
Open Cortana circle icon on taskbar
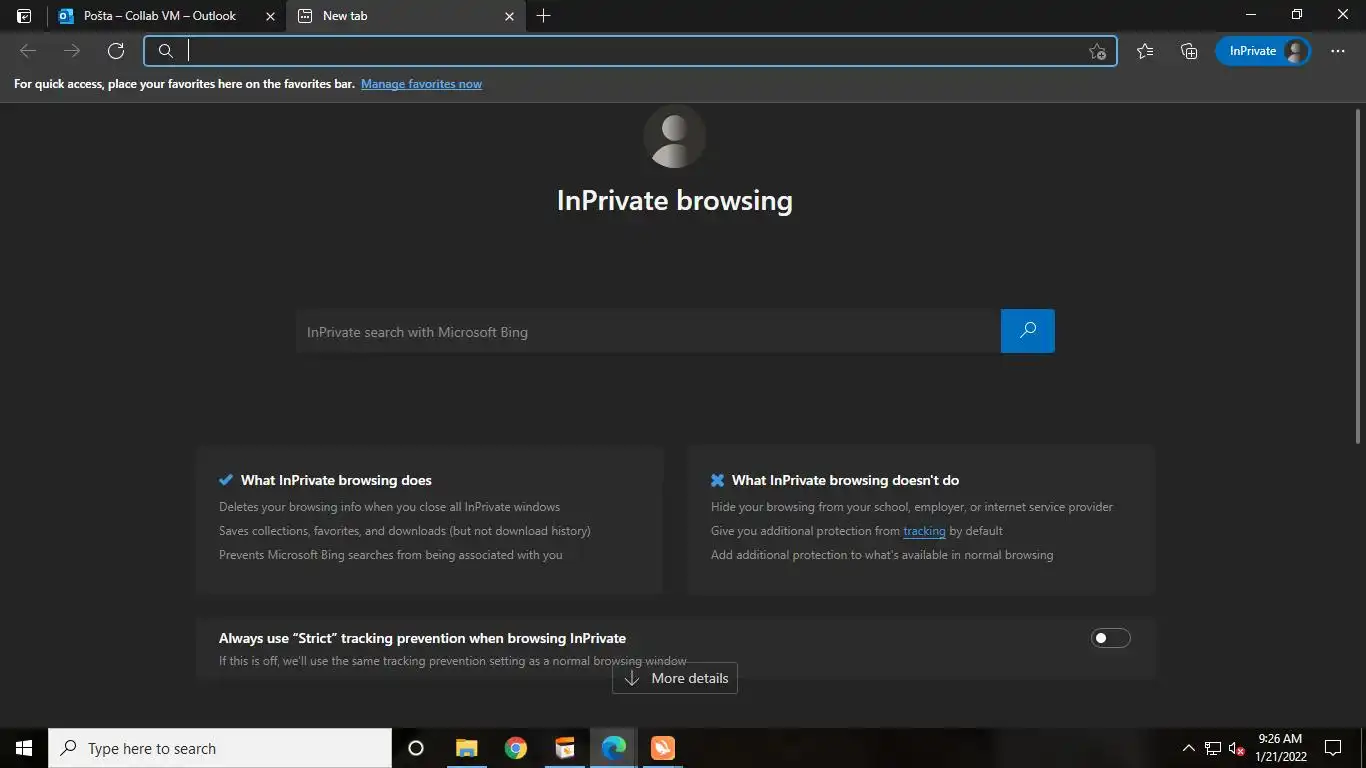416,748
